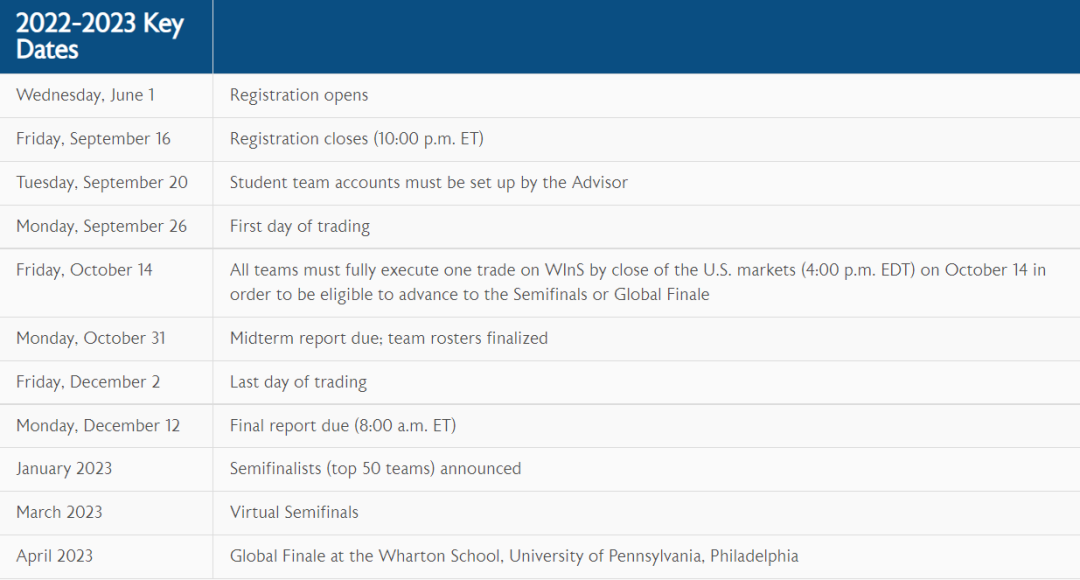This screenshot has height=580, width=1080.
Task: Click the "Wednesday, June 1" date cell
Action: point(85,95)
